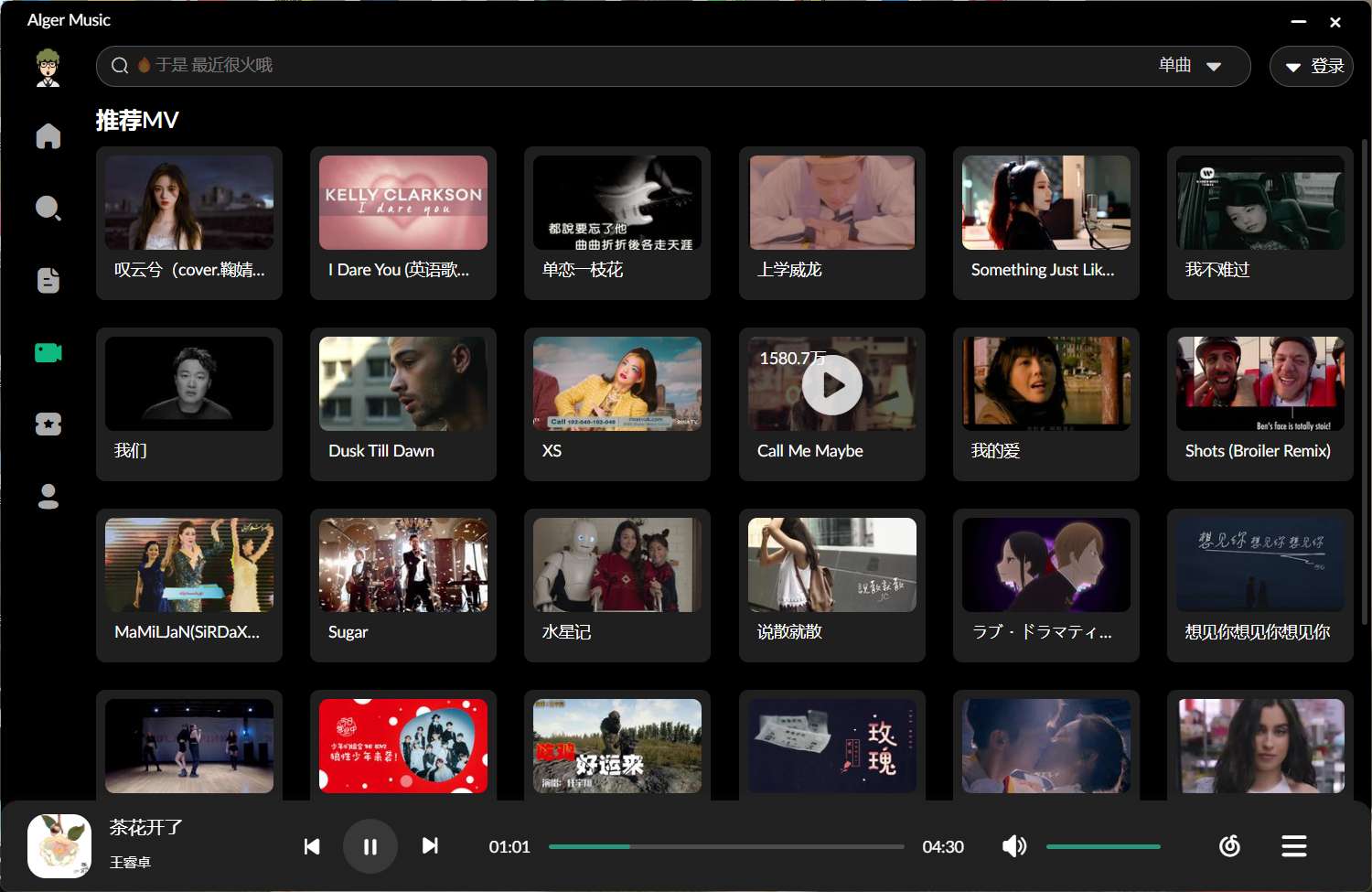The width and height of the screenshot is (1372, 892).
Task: Open the Shots (Broiler Remix) MV thumbnail
Action: pos(1260,383)
